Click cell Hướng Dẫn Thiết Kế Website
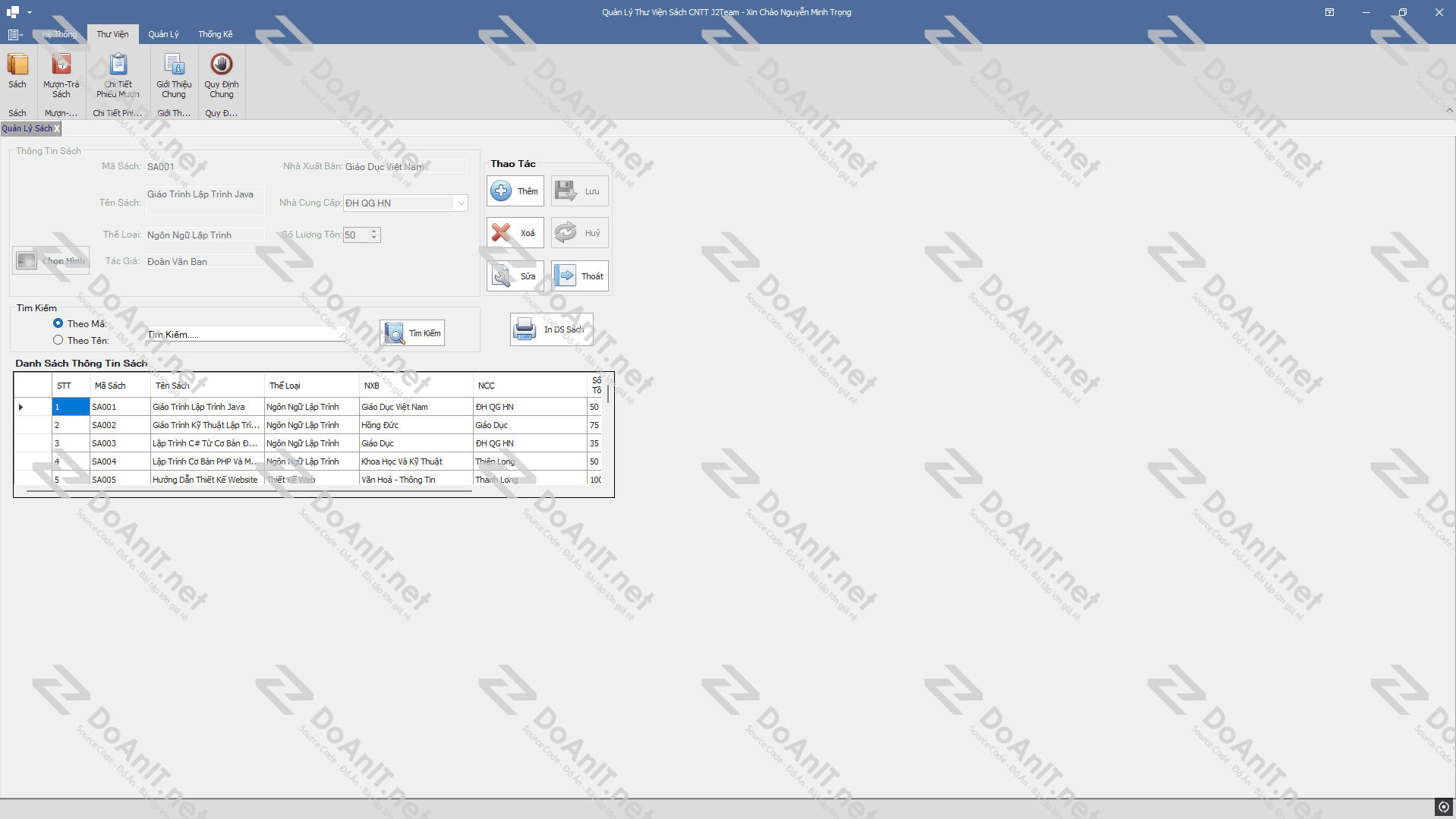The image size is (1456, 819). click(207, 479)
